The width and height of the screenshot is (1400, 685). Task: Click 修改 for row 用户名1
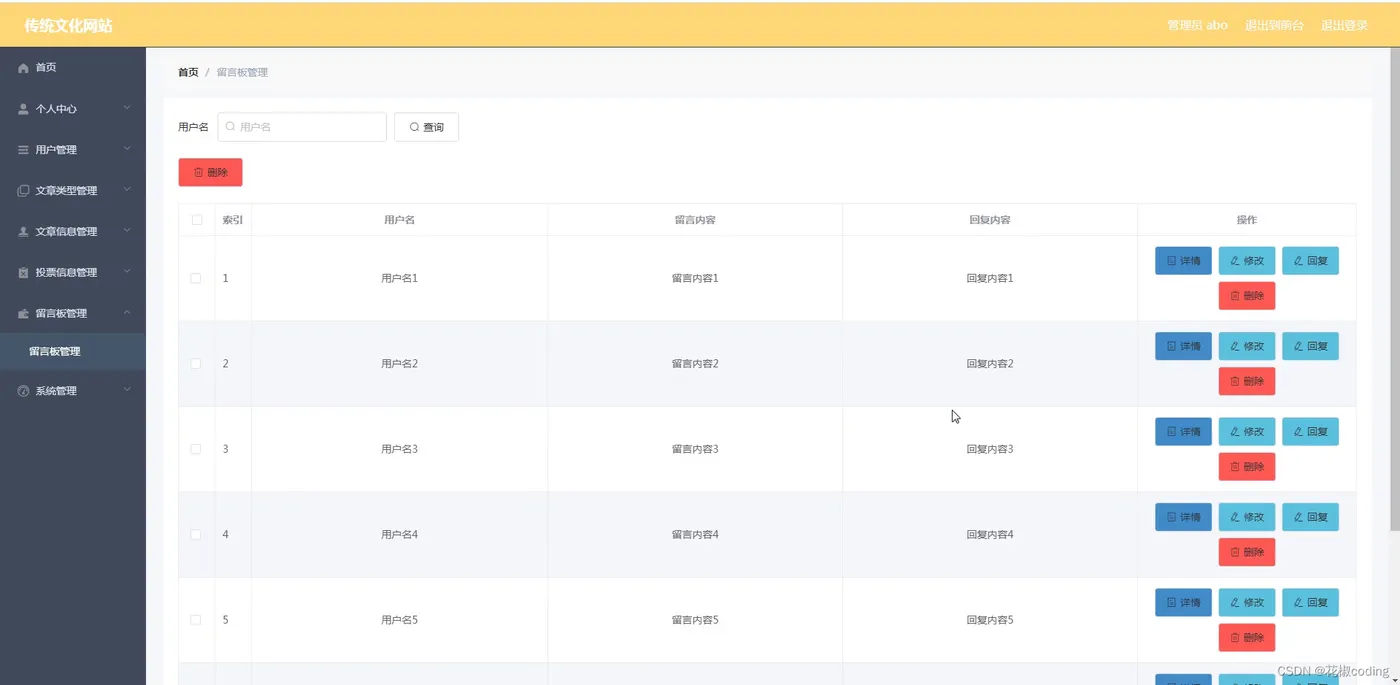click(x=1247, y=261)
